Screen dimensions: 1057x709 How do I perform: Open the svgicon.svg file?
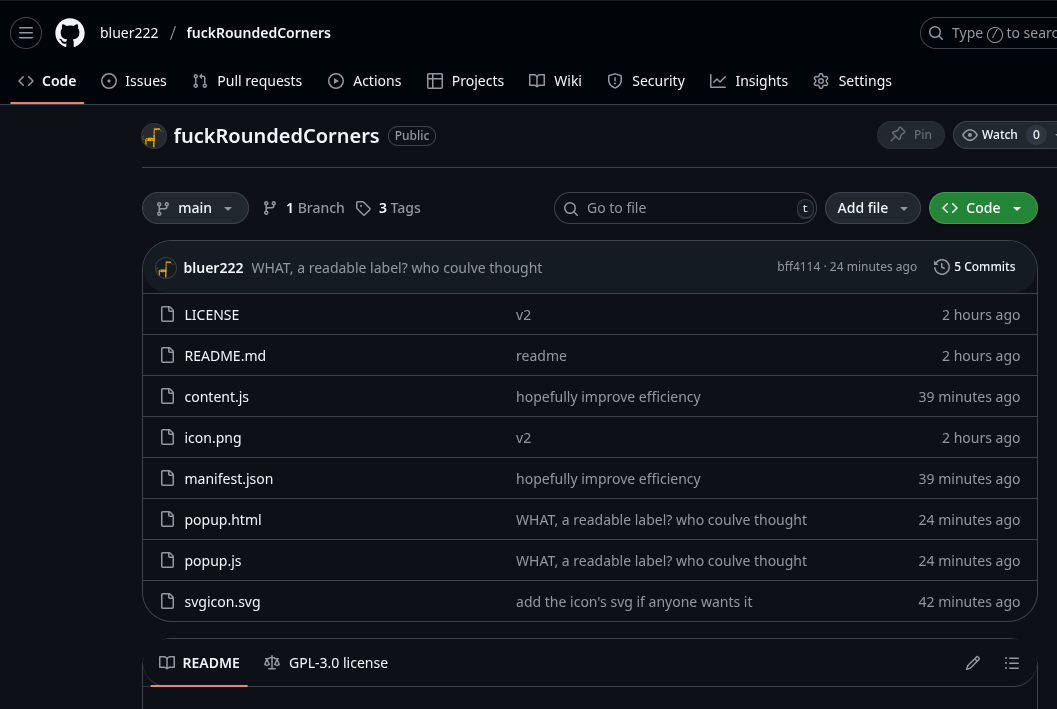coord(222,603)
